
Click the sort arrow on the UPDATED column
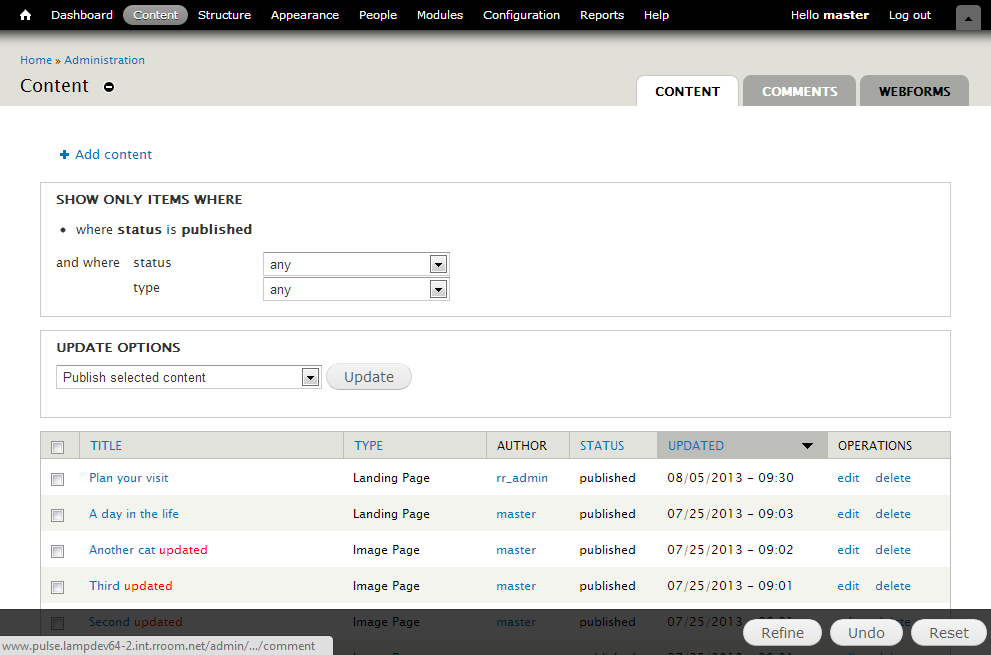click(808, 445)
